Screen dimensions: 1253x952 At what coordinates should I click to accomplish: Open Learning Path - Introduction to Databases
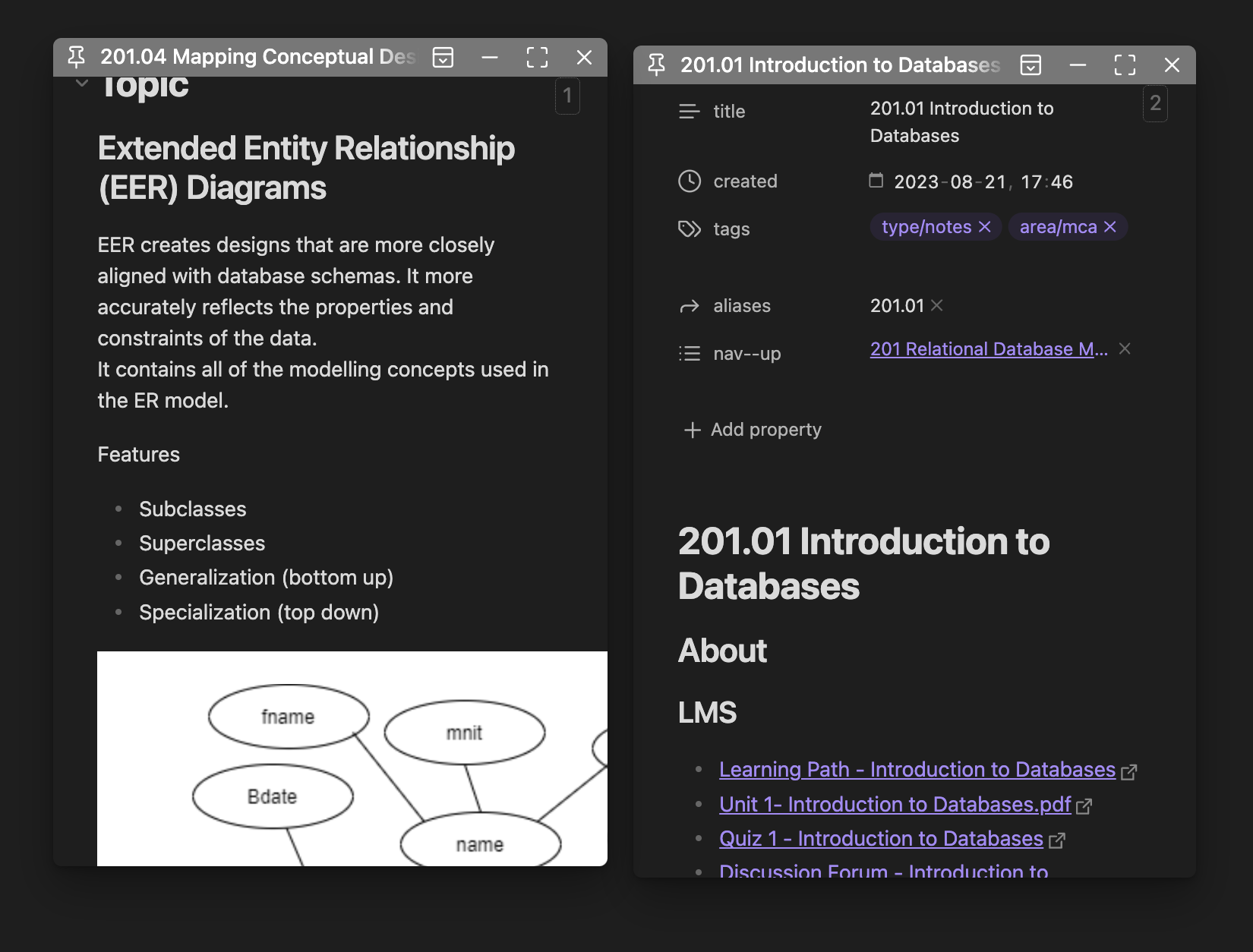tap(916, 770)
